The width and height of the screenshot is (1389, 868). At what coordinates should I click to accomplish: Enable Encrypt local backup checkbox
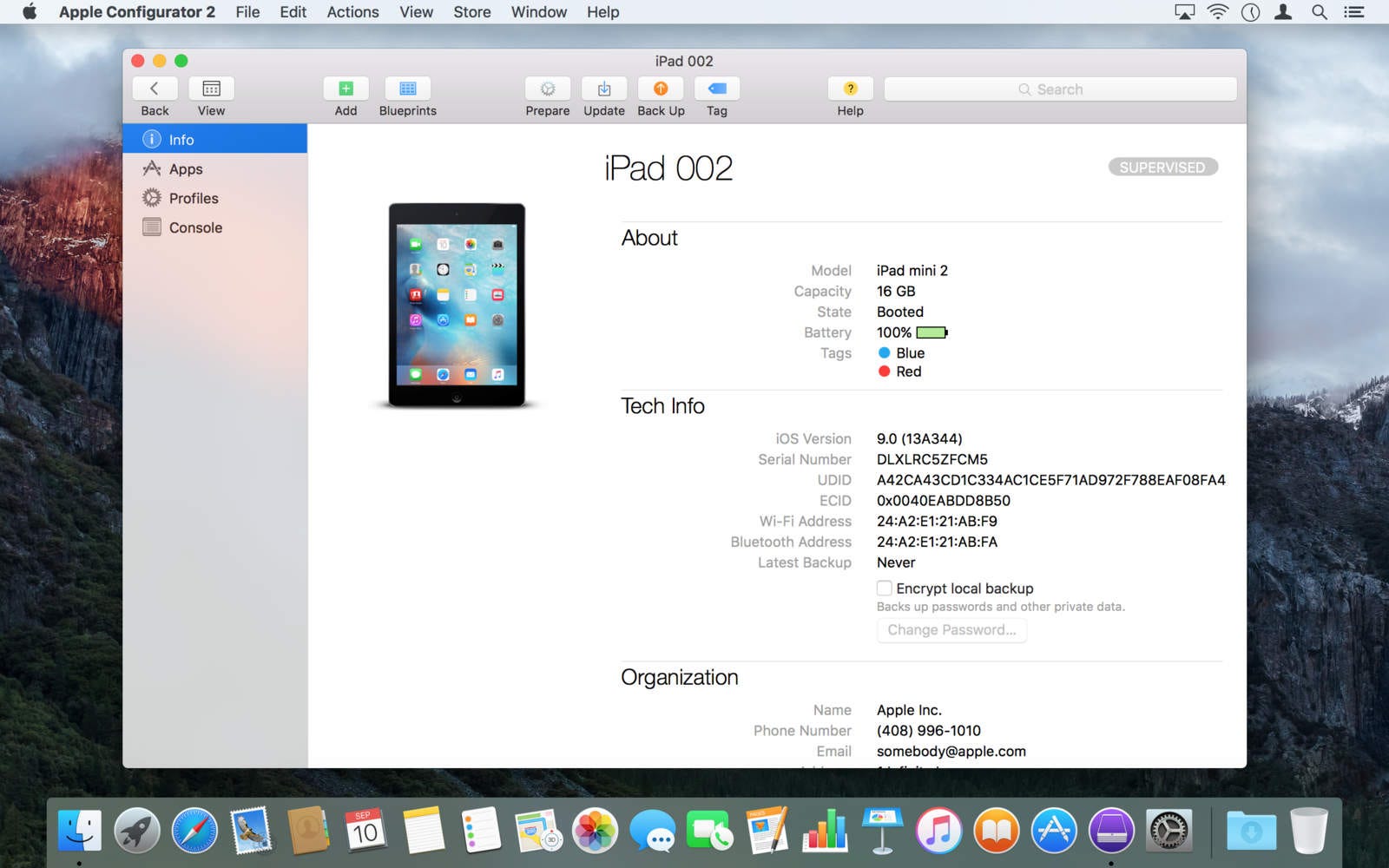coord(884,589)
